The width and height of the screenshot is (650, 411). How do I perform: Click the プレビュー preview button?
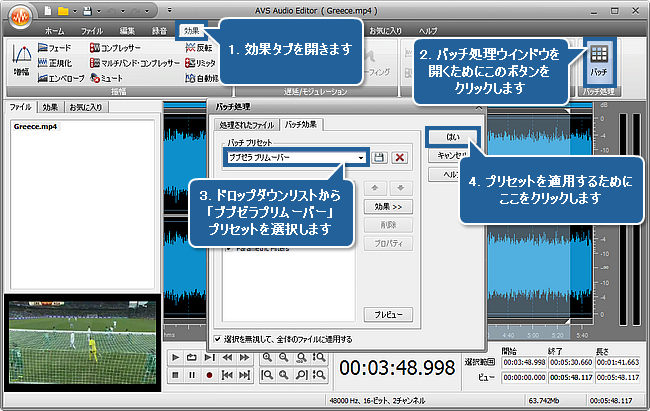[x=388, y=315]
